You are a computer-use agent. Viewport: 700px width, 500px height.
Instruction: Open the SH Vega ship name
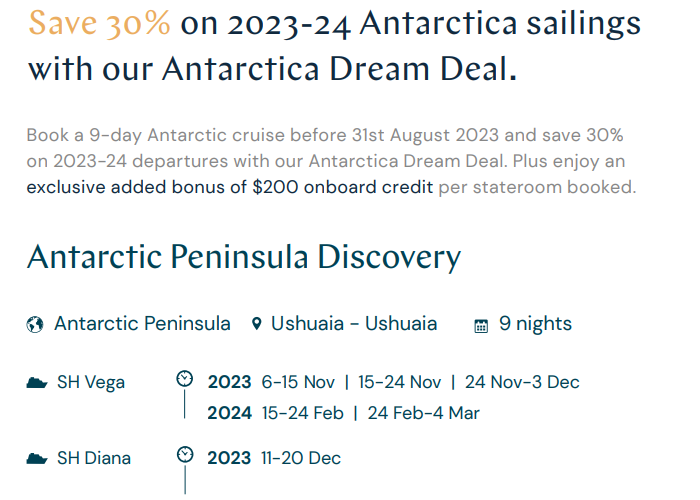click(91, 383)
